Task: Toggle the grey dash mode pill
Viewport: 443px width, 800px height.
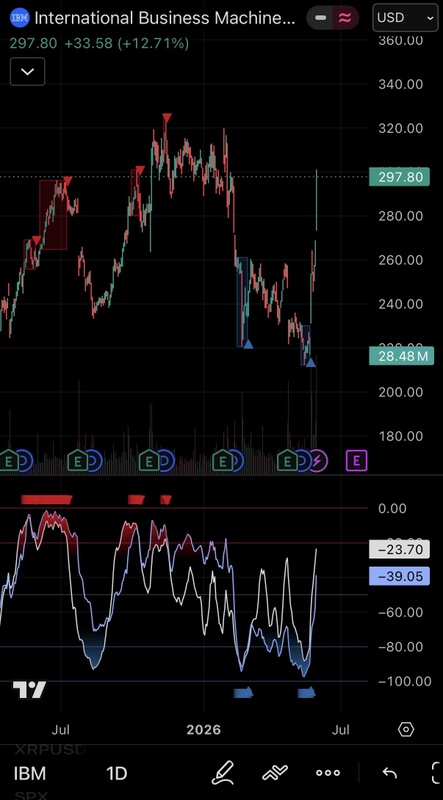Action: pyautogui.click(x=321, y=18)
